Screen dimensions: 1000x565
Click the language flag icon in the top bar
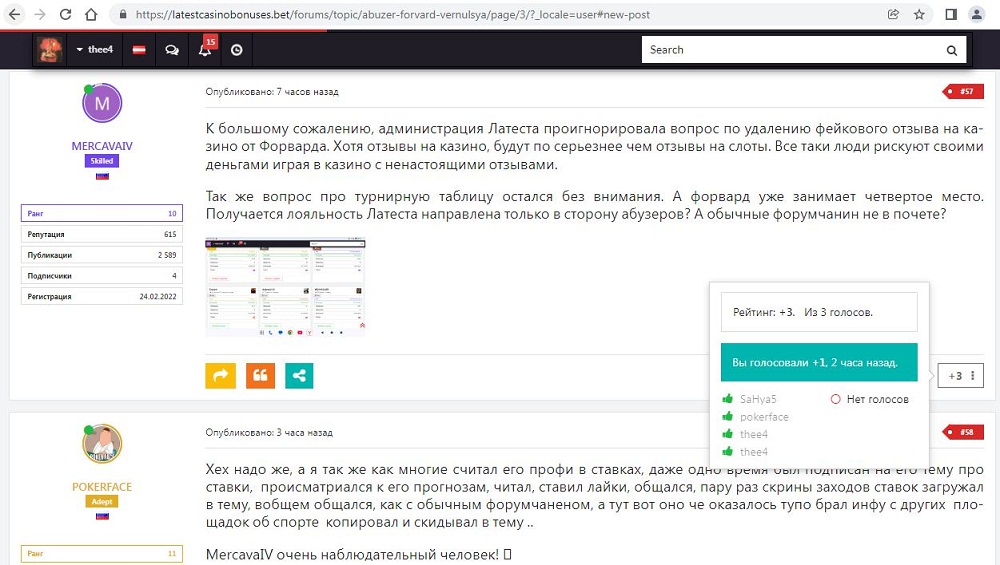(139, 50)
